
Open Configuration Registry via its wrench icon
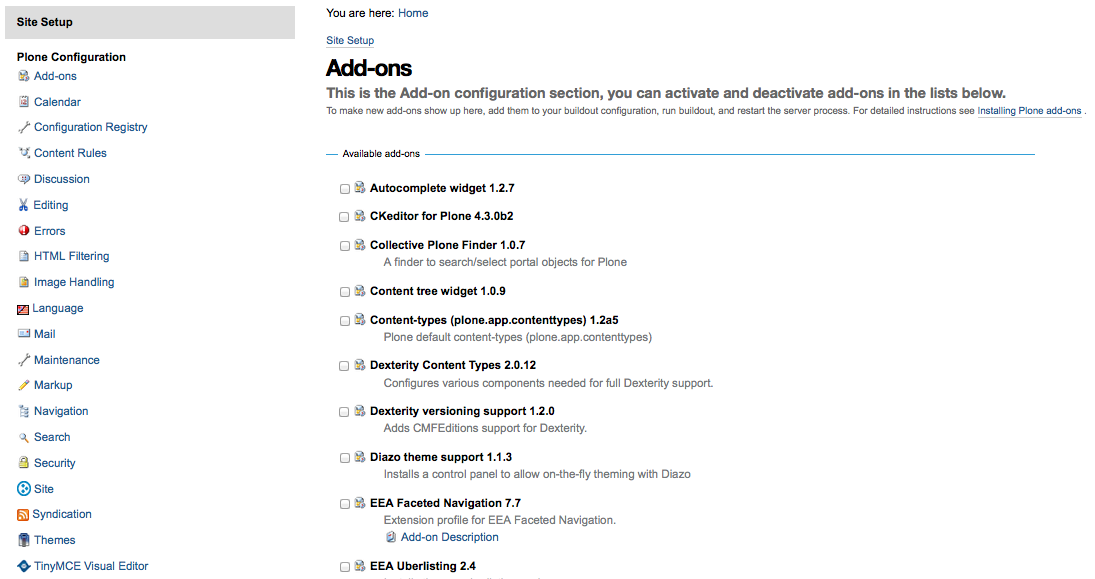pos(24,127)
